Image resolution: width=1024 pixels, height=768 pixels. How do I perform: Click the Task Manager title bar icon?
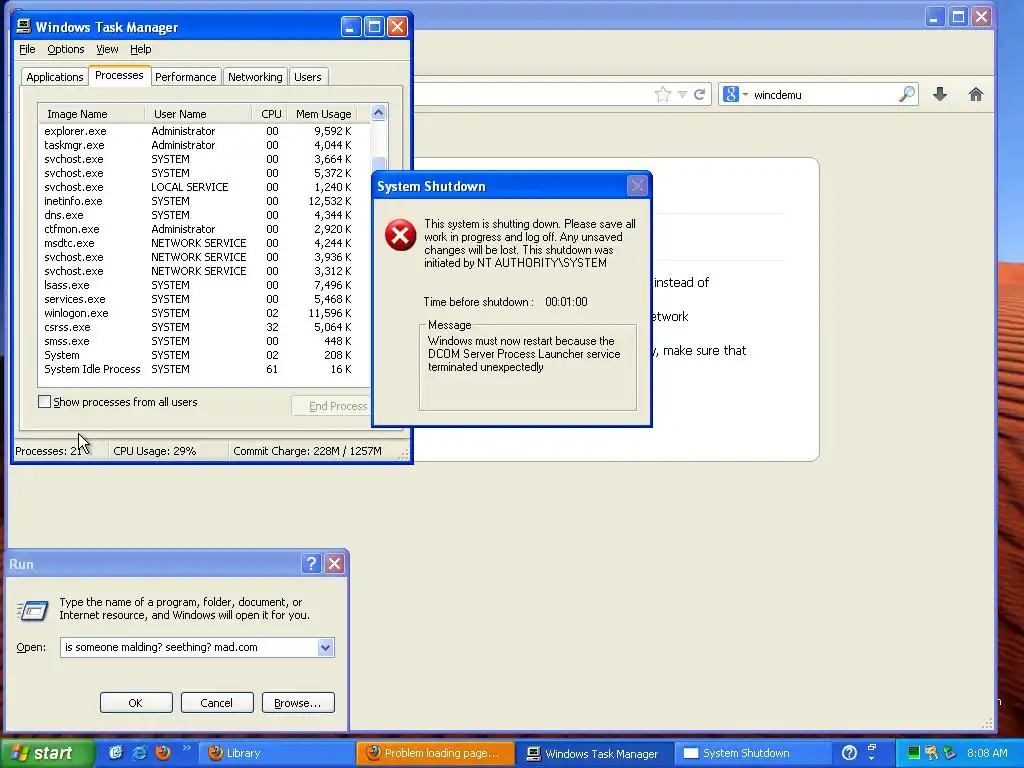pyautogui.click(x=24, y=26)
